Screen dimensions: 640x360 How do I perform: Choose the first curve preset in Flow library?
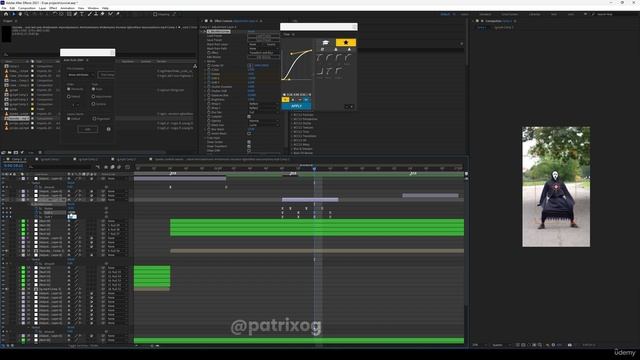click(x=320, y=58)
